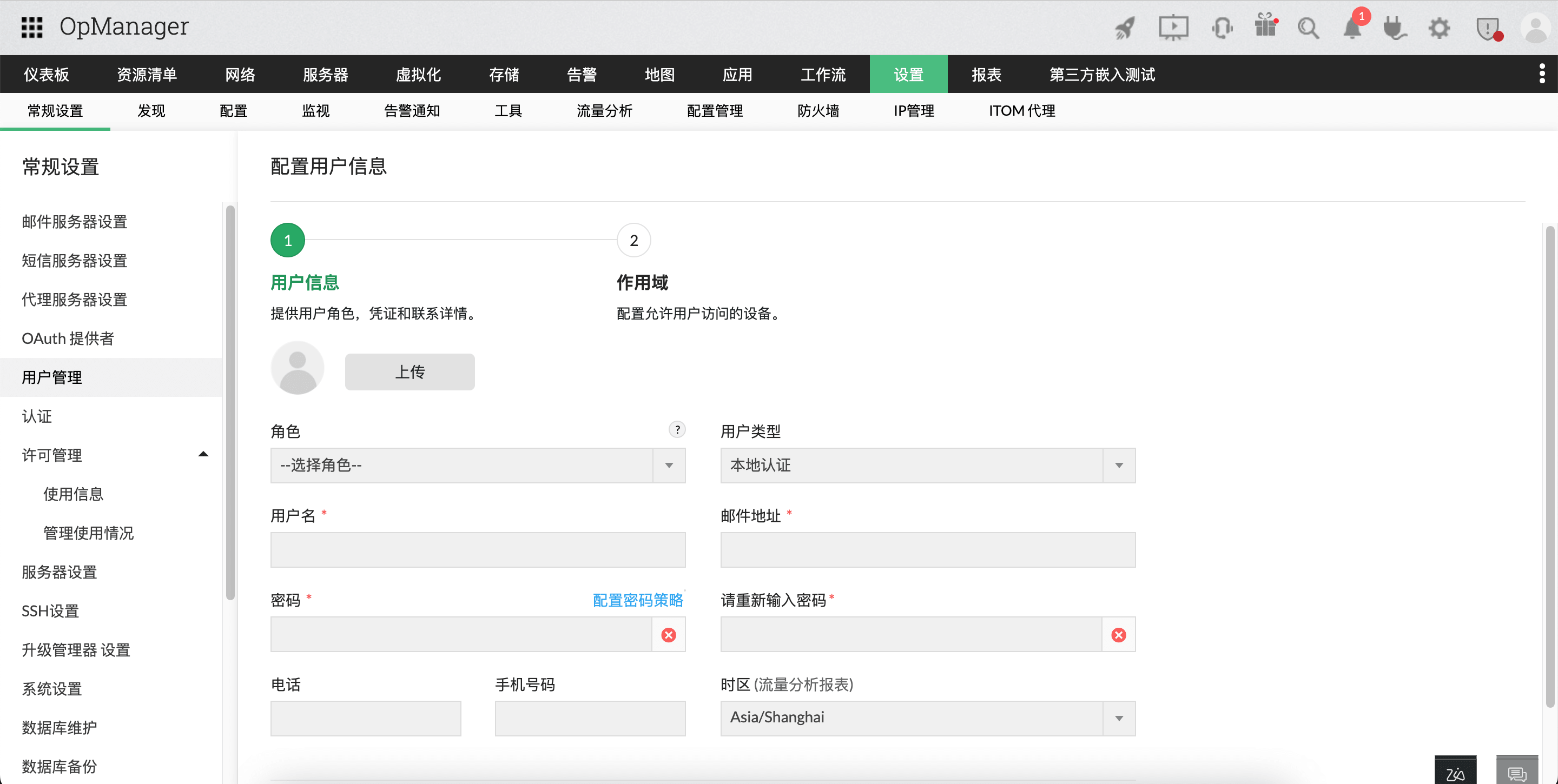Click the headset support icon
The width and height of the screenshot is (1558, 784).
pyautogui.click(x=1222, y=28)
